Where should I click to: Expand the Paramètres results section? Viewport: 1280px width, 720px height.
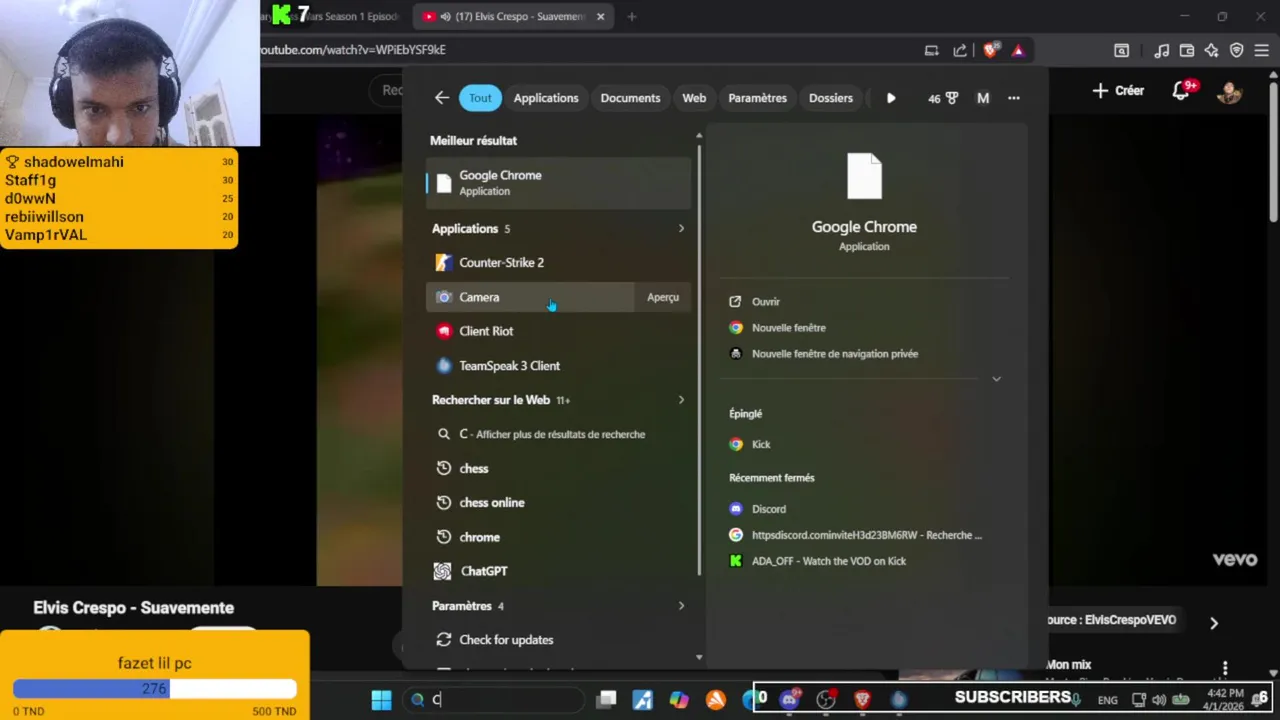[681, 606]
